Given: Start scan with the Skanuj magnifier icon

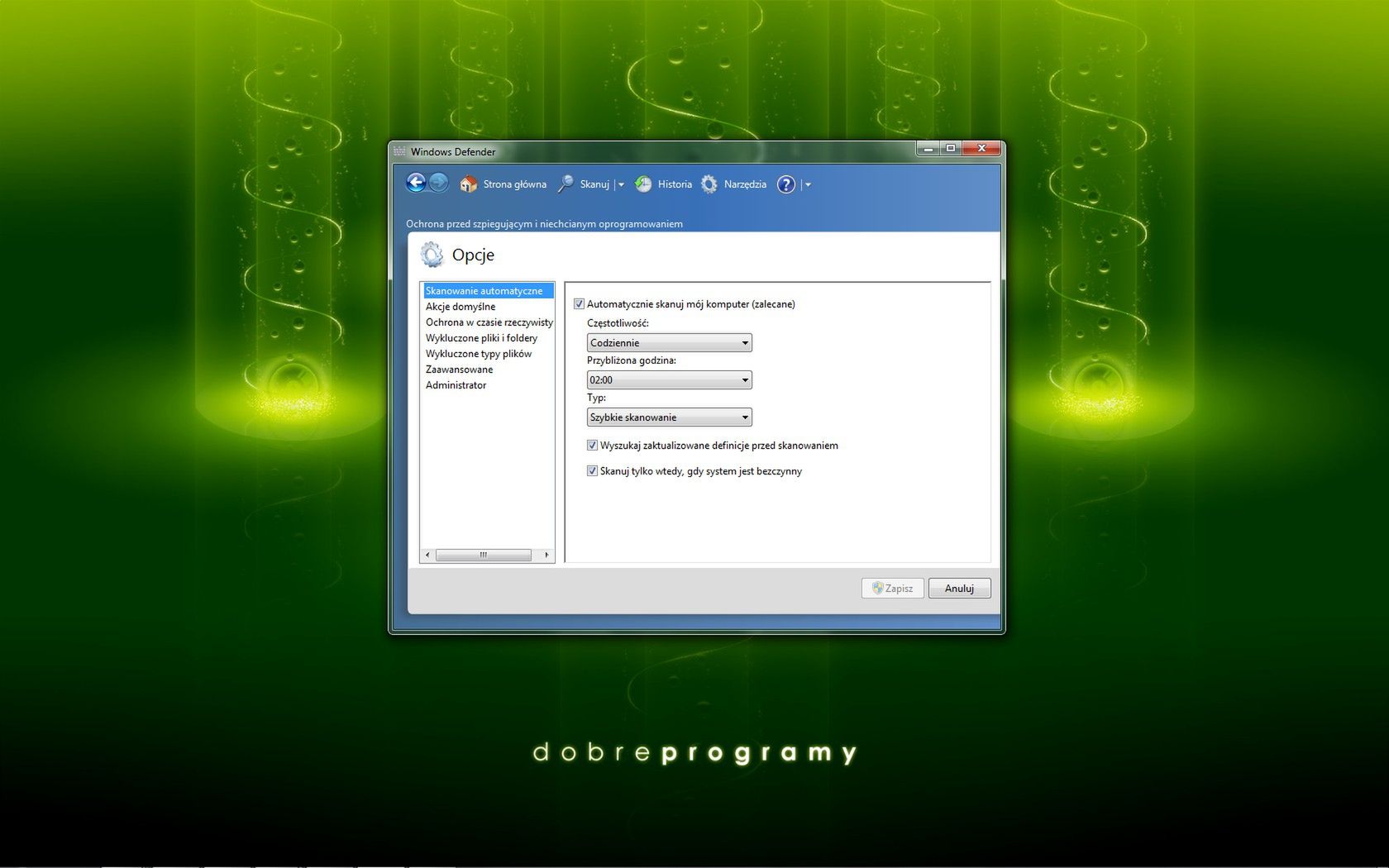Looking at the screenshot, I should click(x=566, y=184).
